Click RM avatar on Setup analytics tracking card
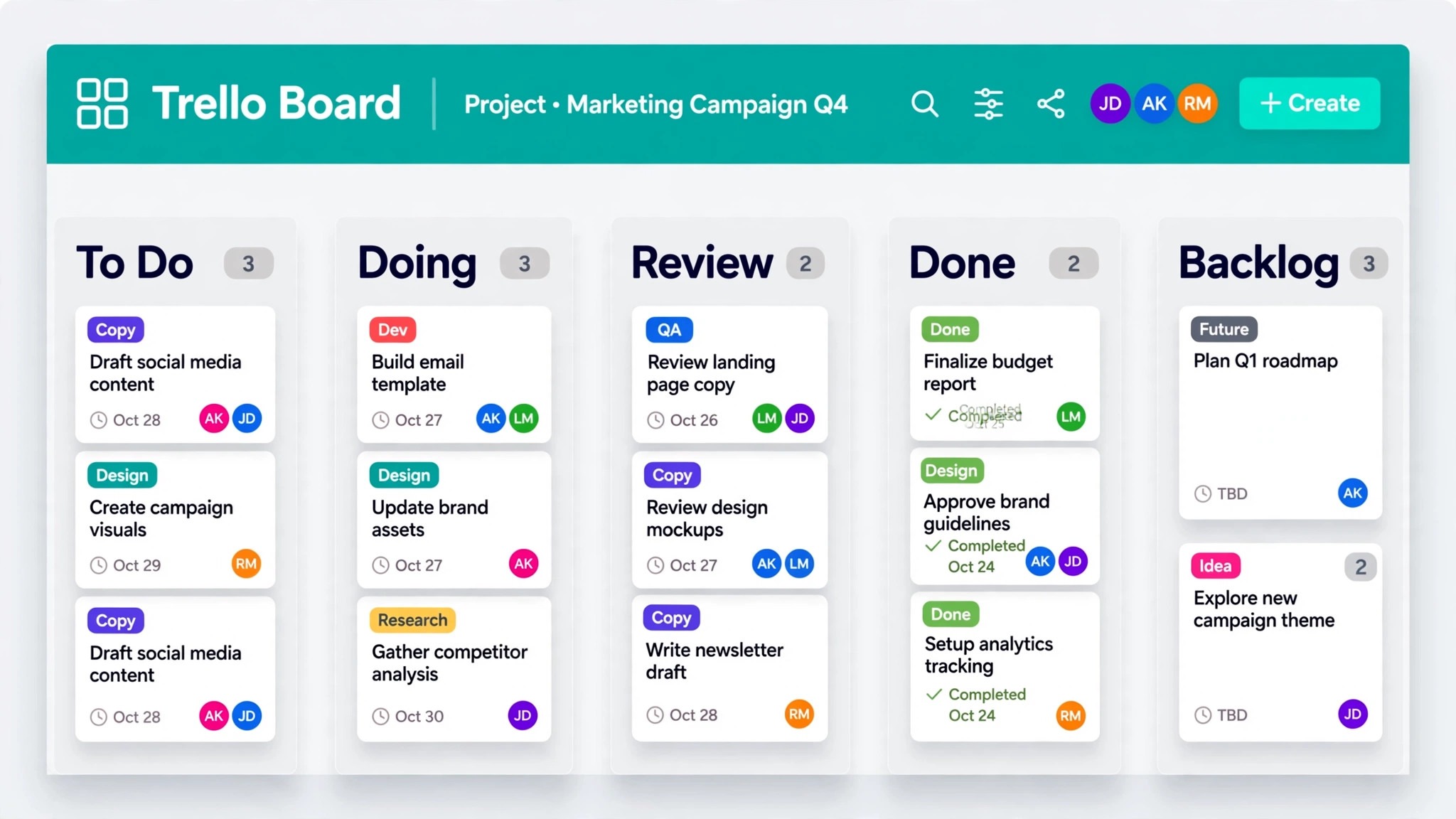The image size is (1456, 819). (x=1070, y=716)
